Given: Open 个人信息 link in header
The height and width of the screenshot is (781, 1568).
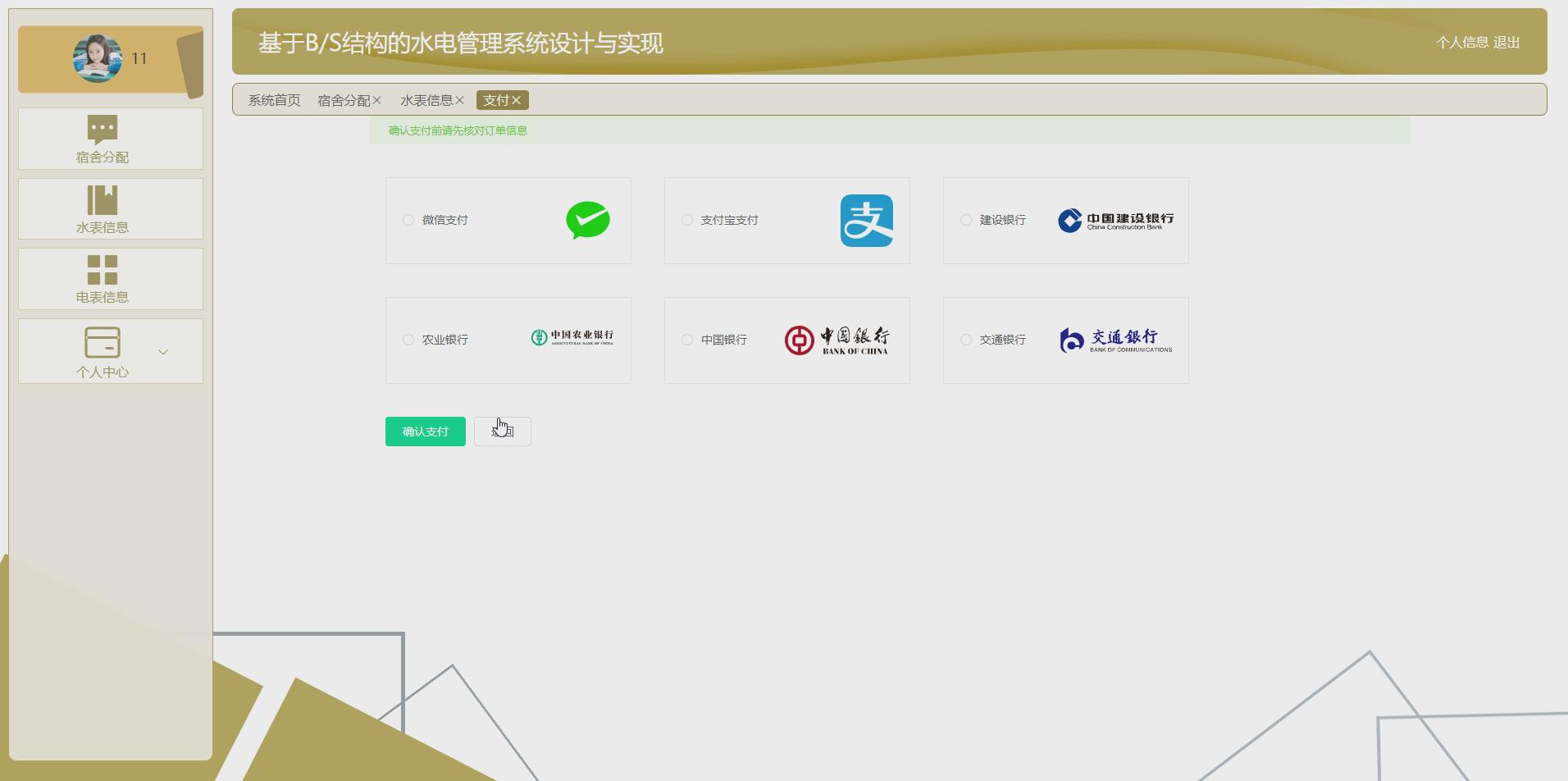Looking at the screenshot, I should [1462, 42].
